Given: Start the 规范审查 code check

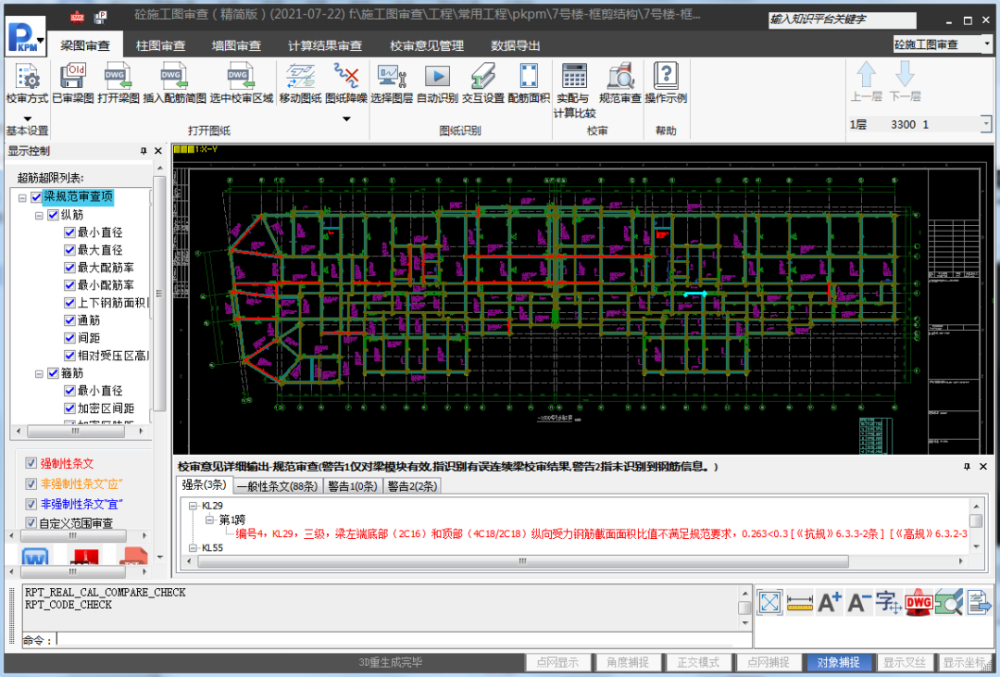Looking at the screenshot, I should tap(620, 83).
